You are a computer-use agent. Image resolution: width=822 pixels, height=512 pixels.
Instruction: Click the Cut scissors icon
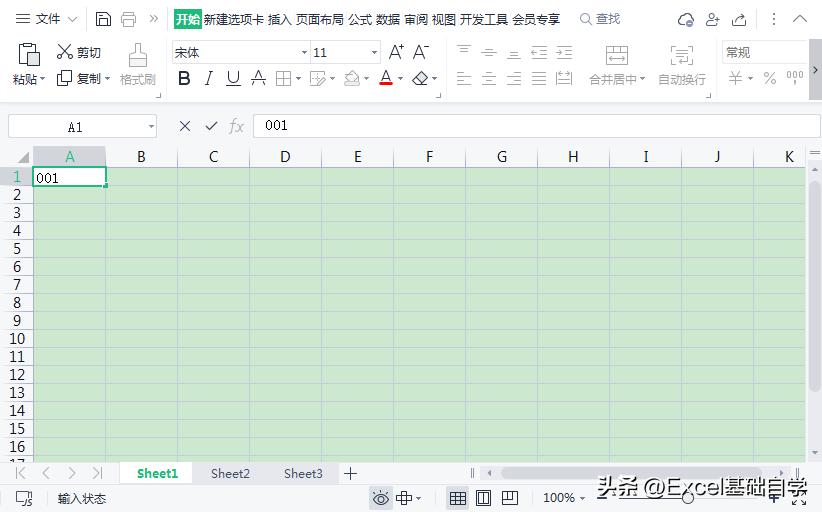click(x=64, y=51)
